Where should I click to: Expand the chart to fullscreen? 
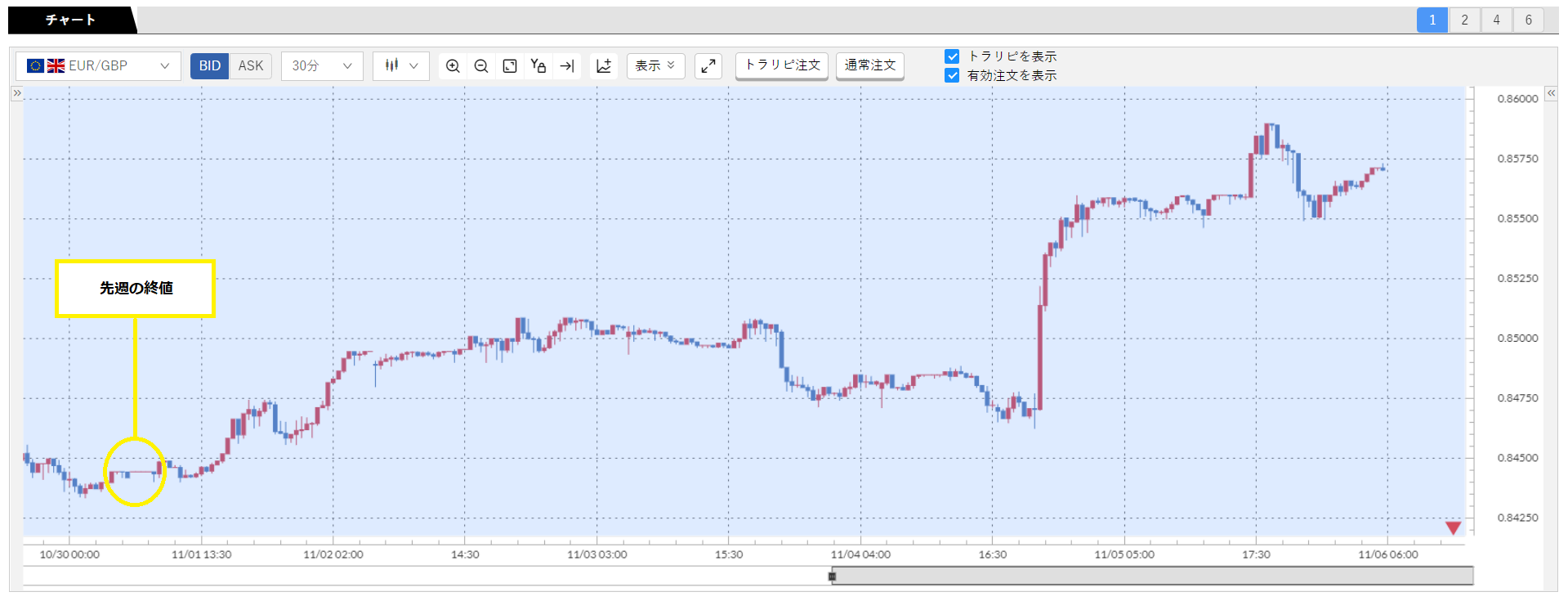[x=708, y=66]
